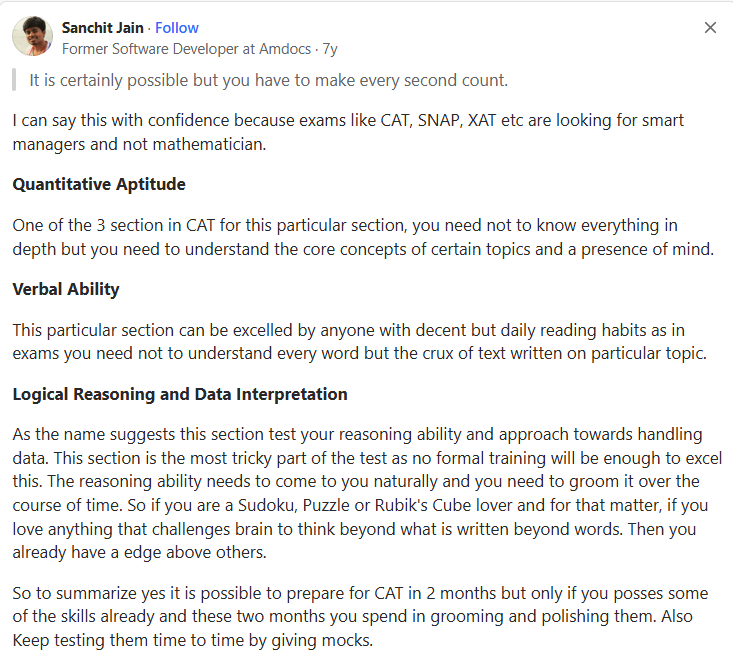Open the Sanchit Jain author name link
The width and height of the screenshot is (733, 661).
tap(103, 28)
